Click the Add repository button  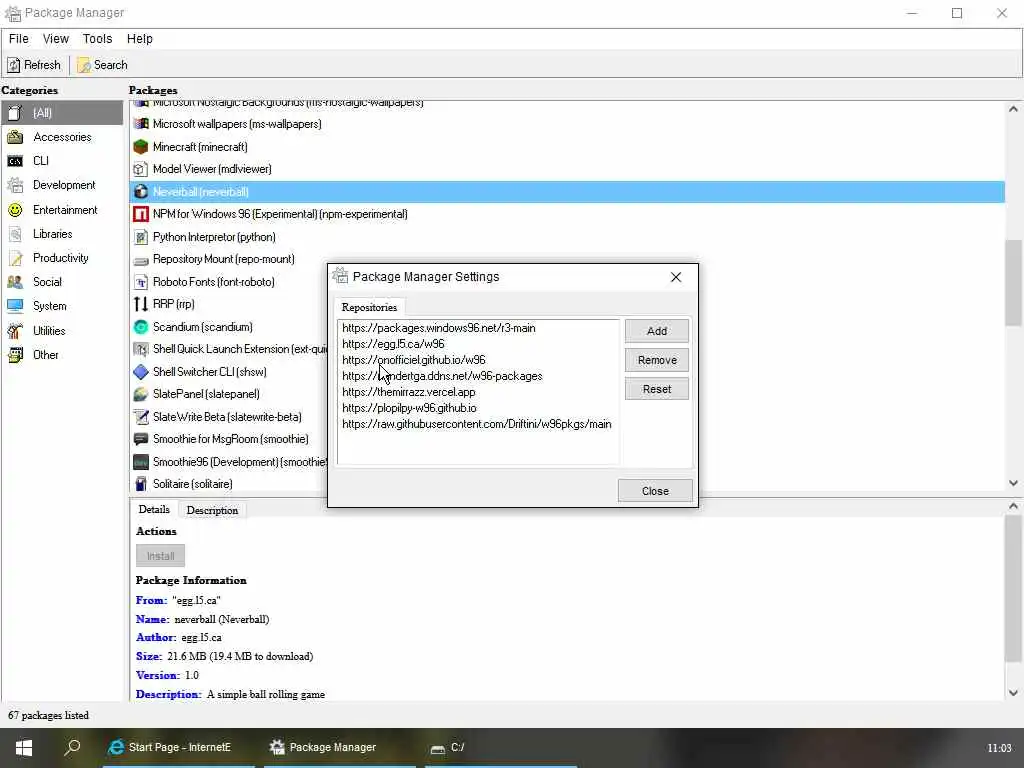tap(656, 331)
